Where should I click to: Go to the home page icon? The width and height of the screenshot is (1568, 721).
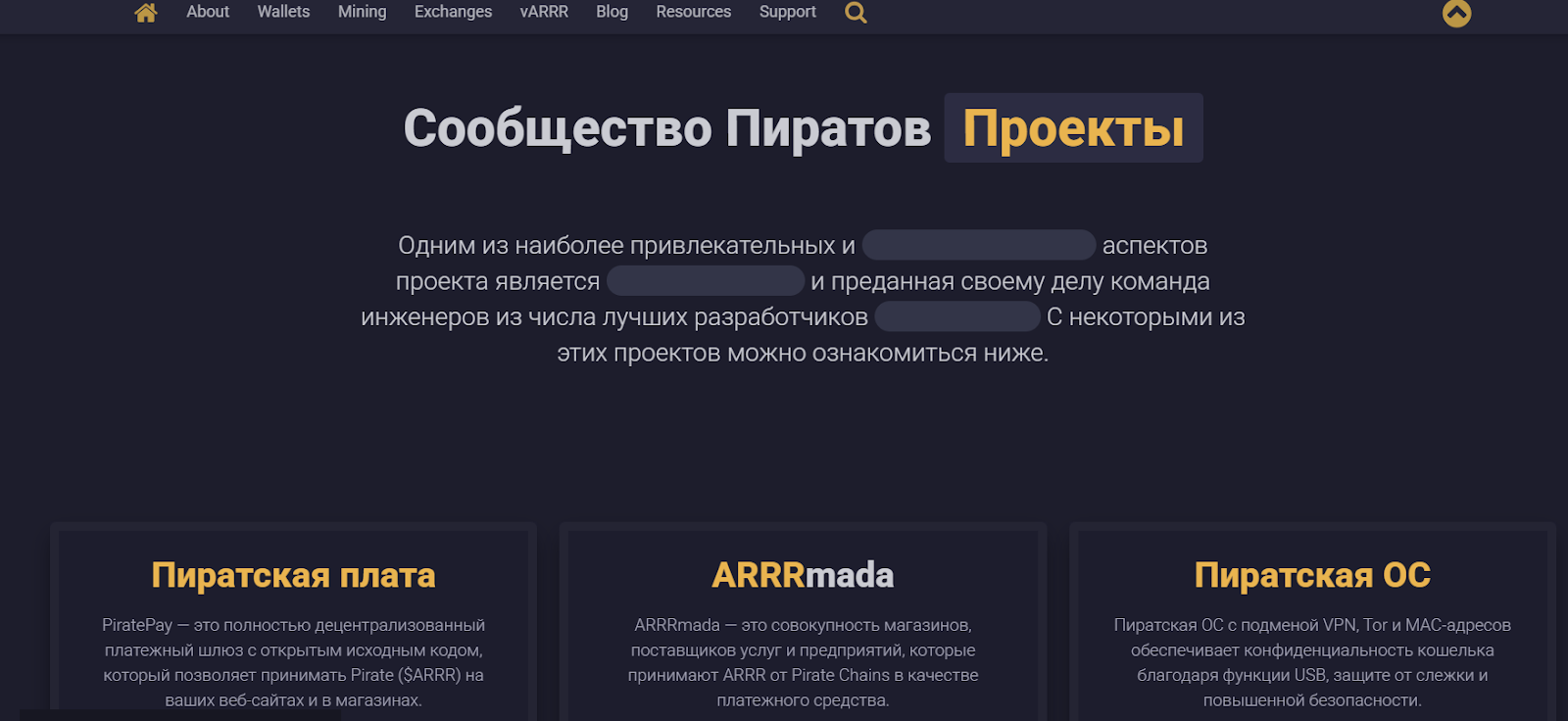coord(146,13)
